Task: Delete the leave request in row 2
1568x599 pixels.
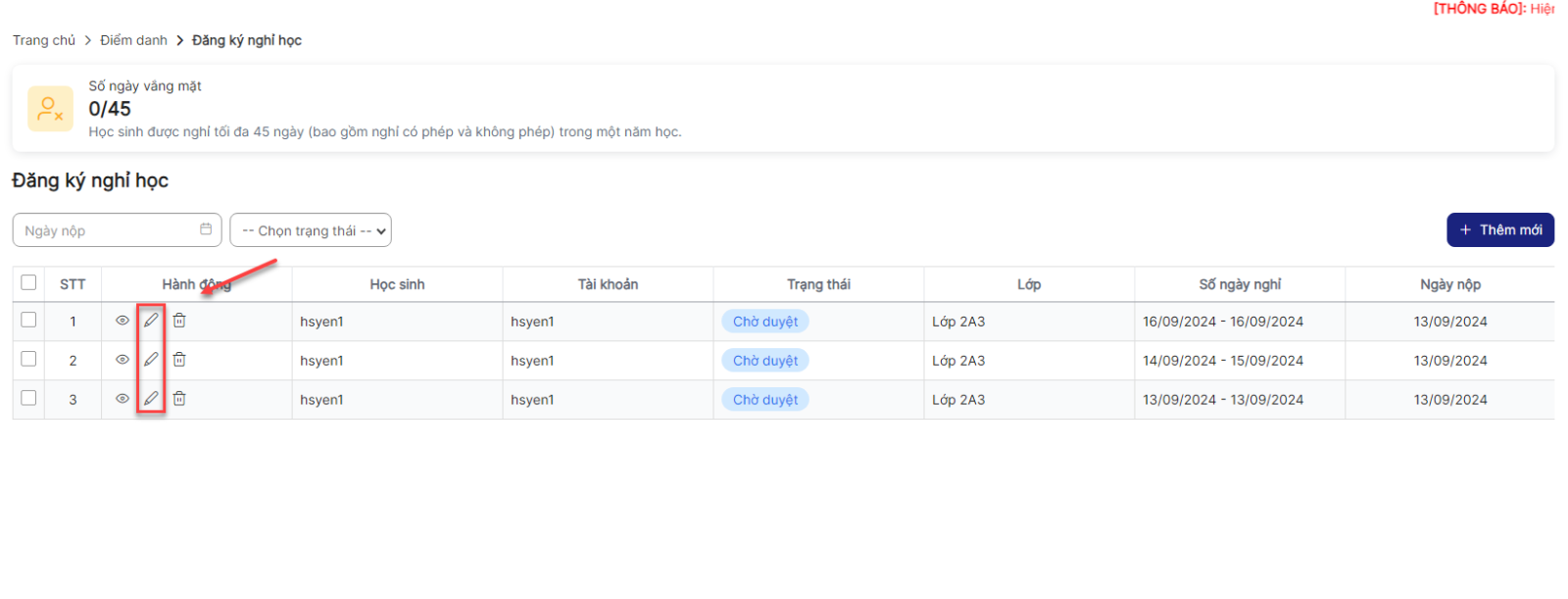Action: click(179, 360)
